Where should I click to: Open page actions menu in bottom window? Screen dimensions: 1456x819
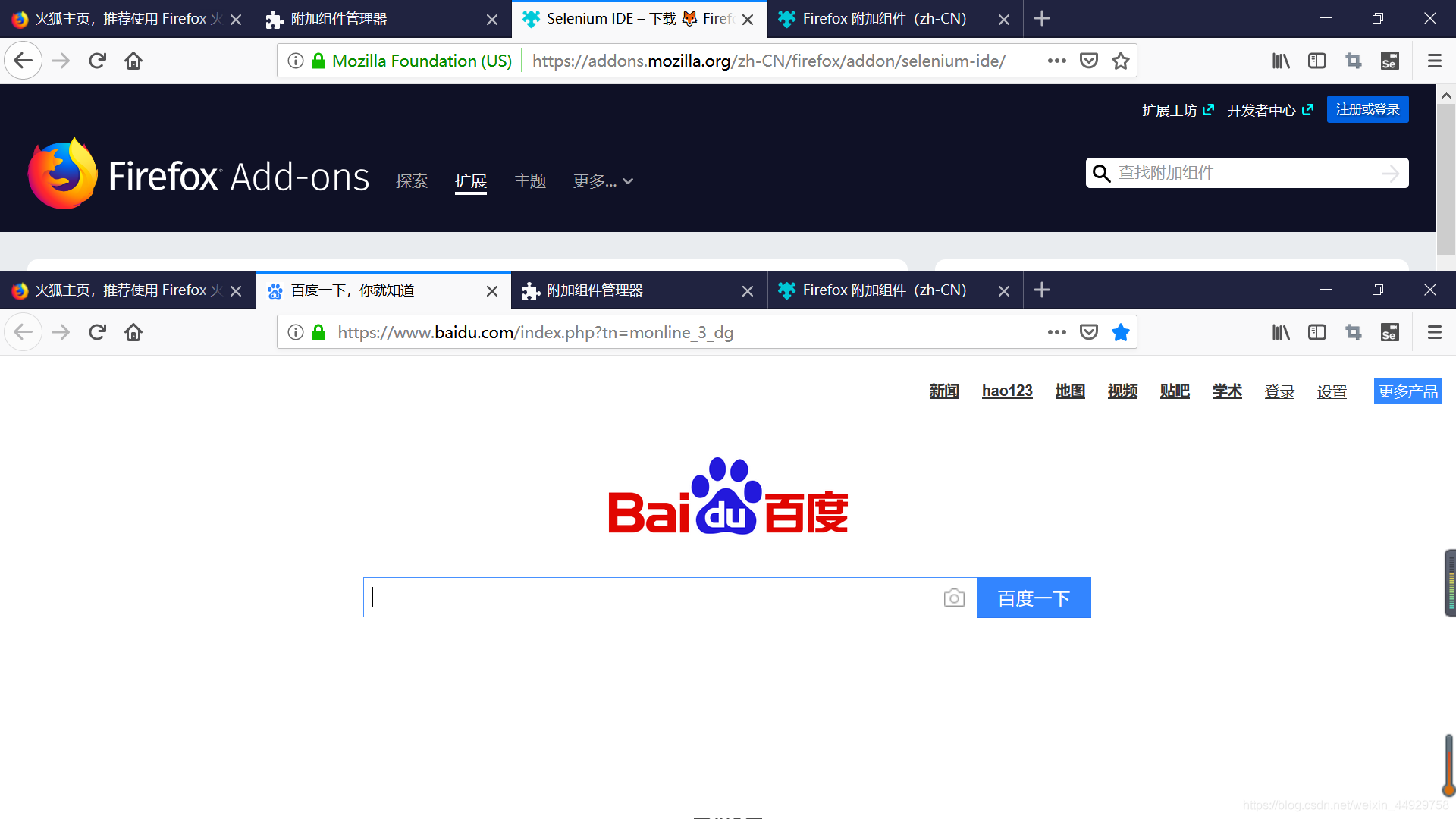tap(1056, 332)
